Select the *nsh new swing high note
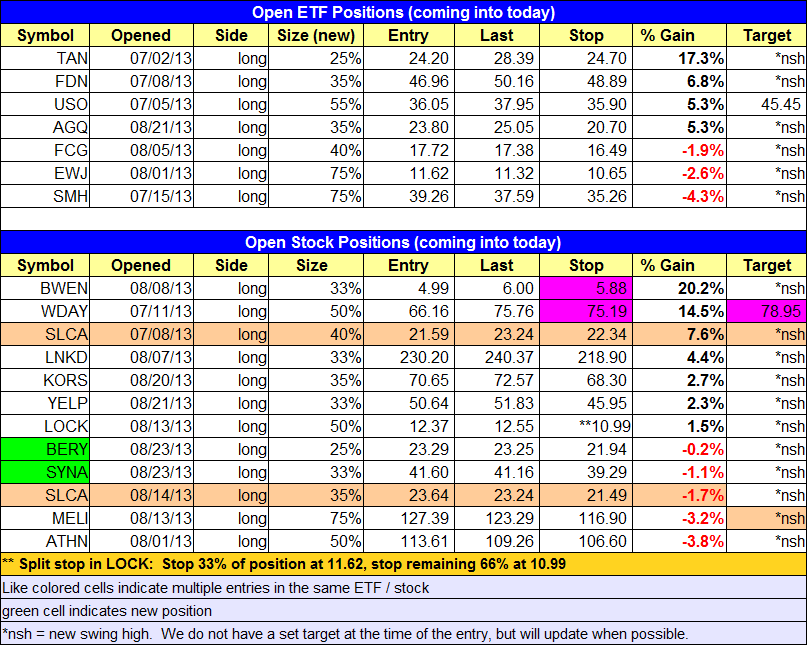 [x=403, y=633]
